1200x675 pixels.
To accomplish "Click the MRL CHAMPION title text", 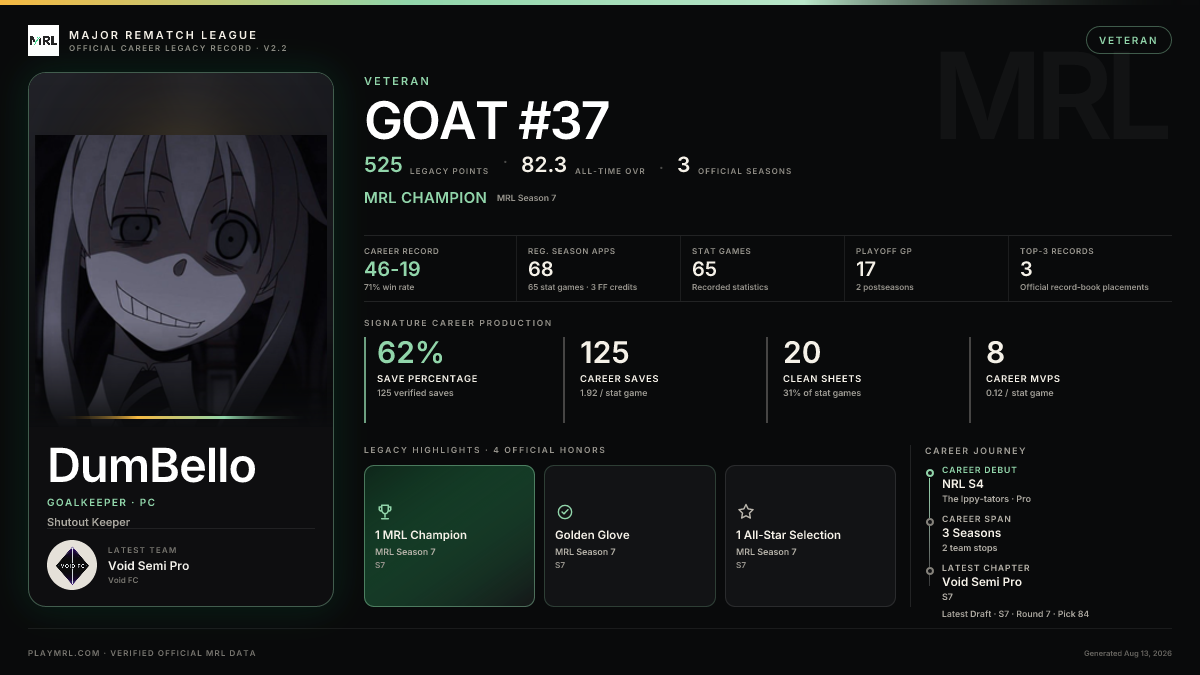I will pos(426,198).
